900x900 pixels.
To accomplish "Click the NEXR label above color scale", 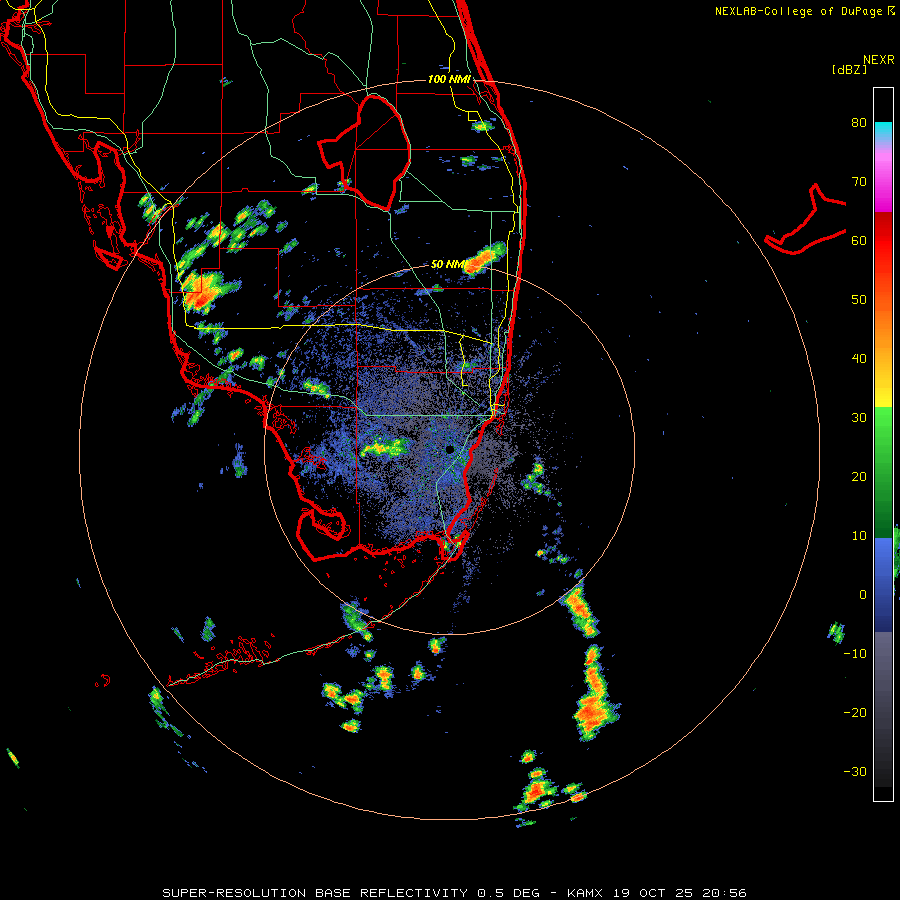I will (879, 60).
